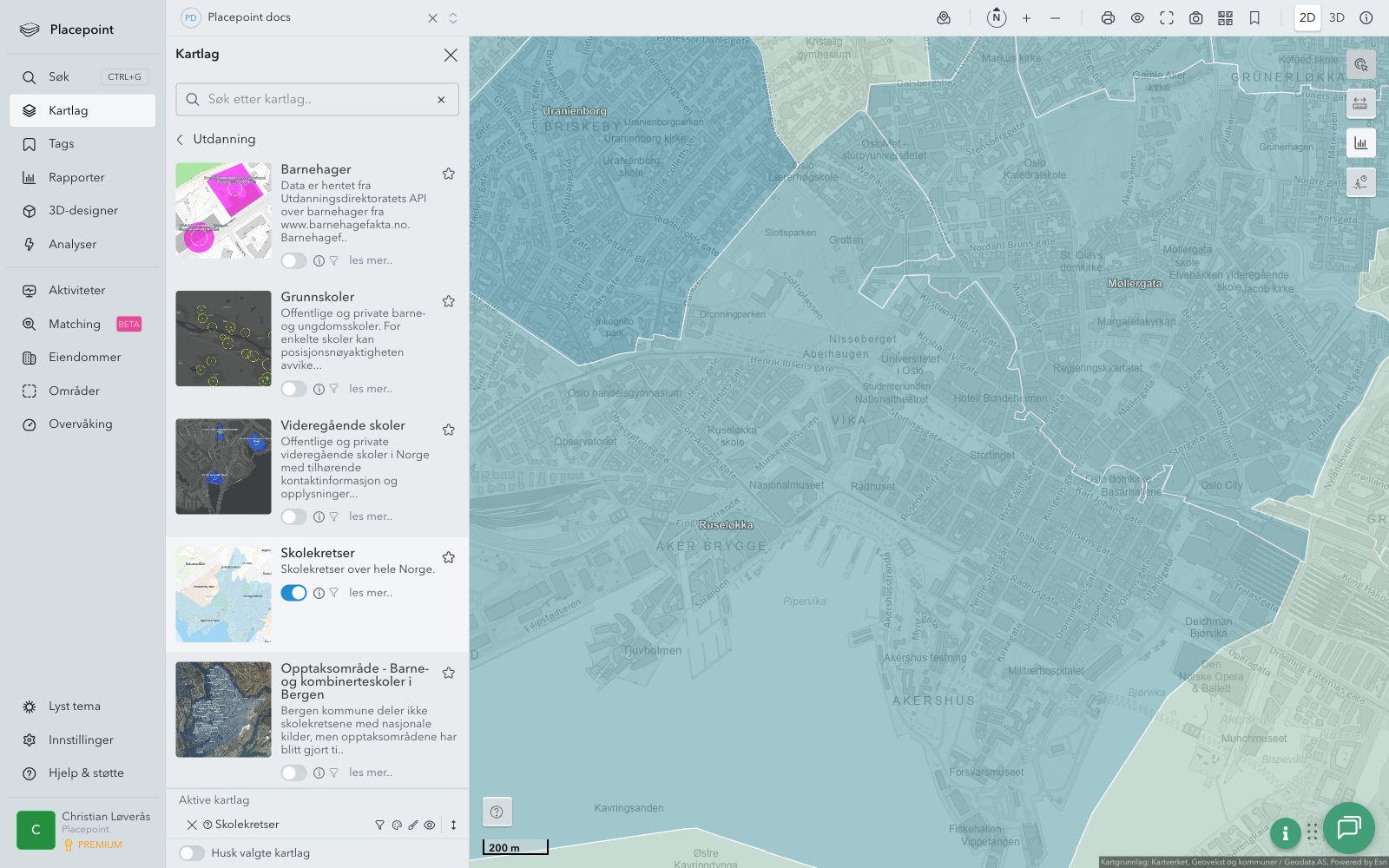
Task: Disable the Skolekretser layer toggle
Action: 293,593
